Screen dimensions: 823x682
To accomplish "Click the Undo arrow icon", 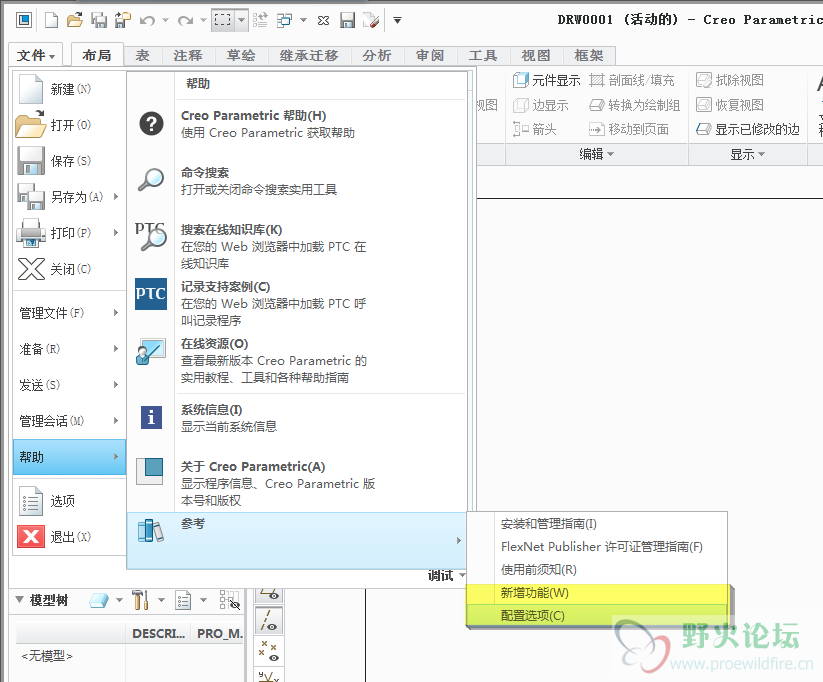I will (x=147, y=20).
